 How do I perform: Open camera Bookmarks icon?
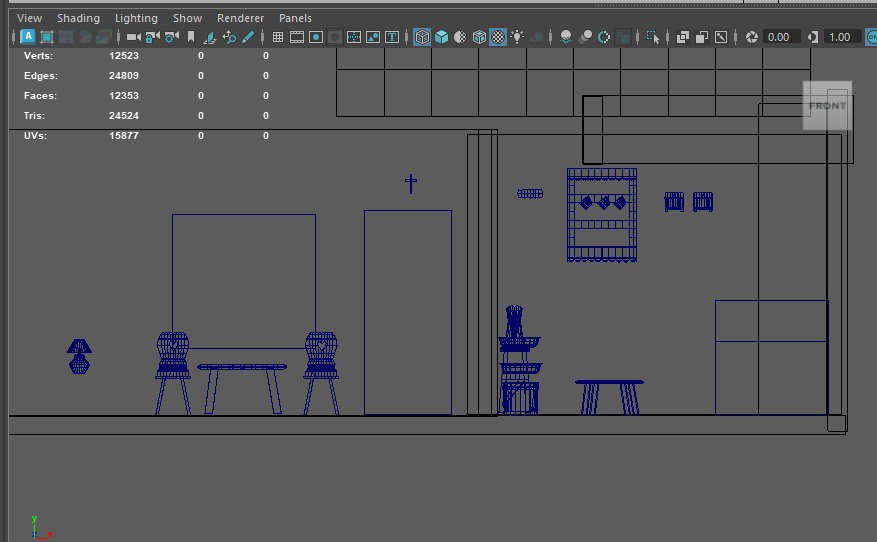click(191, 37)
